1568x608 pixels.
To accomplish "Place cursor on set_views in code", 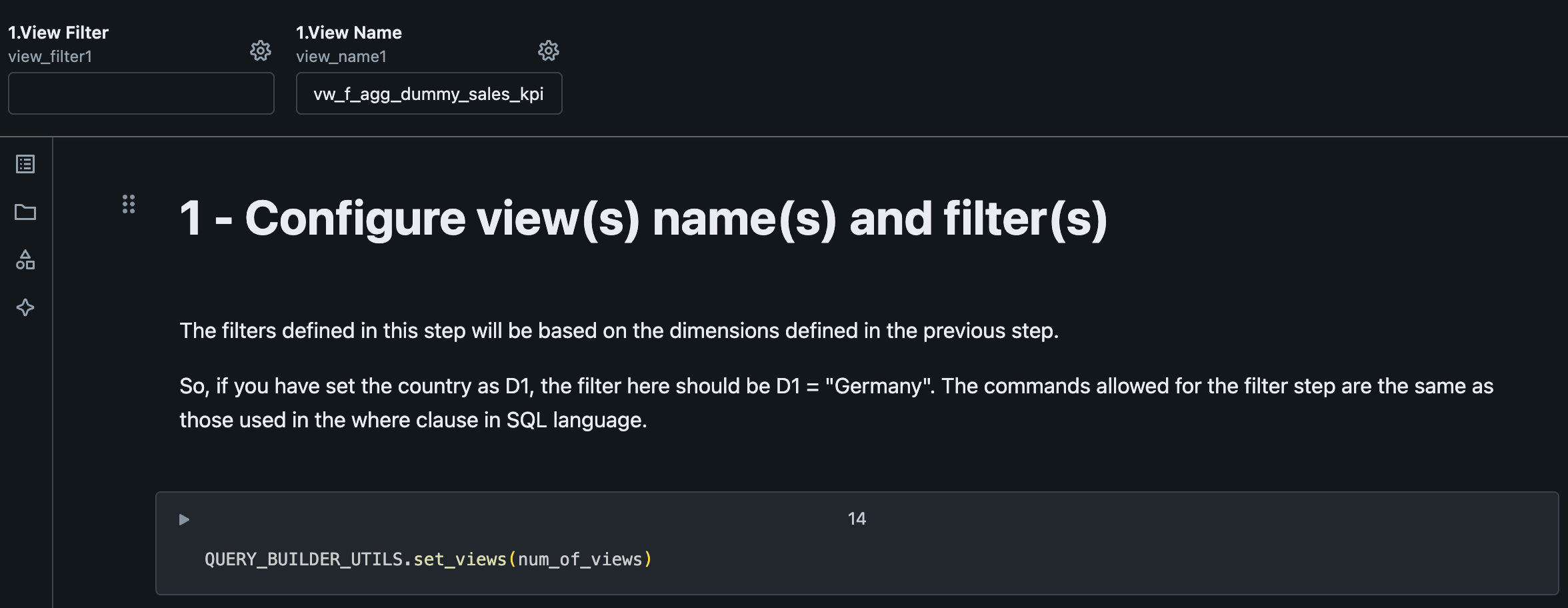I will coord(460,559).
